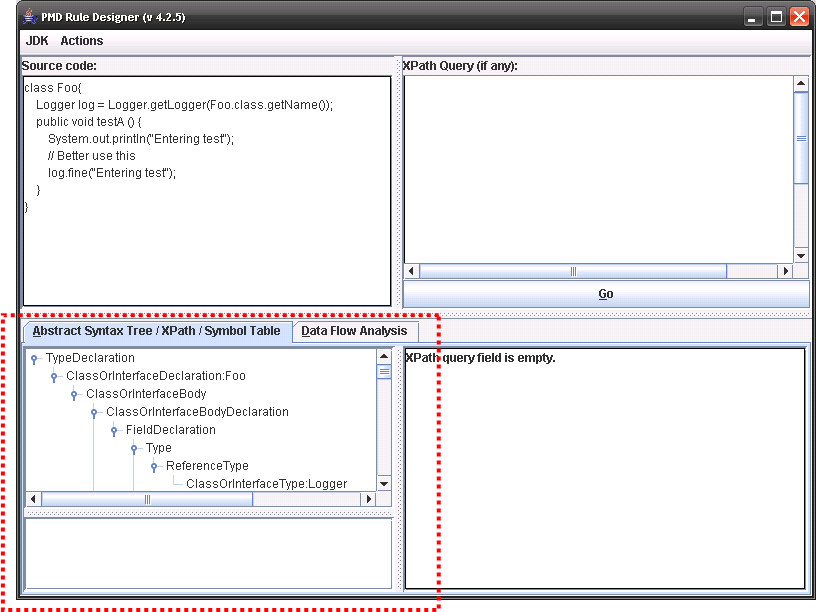
Task: Collapse the ClassOrInterfaceBody node handle
Action: [72, 394]
